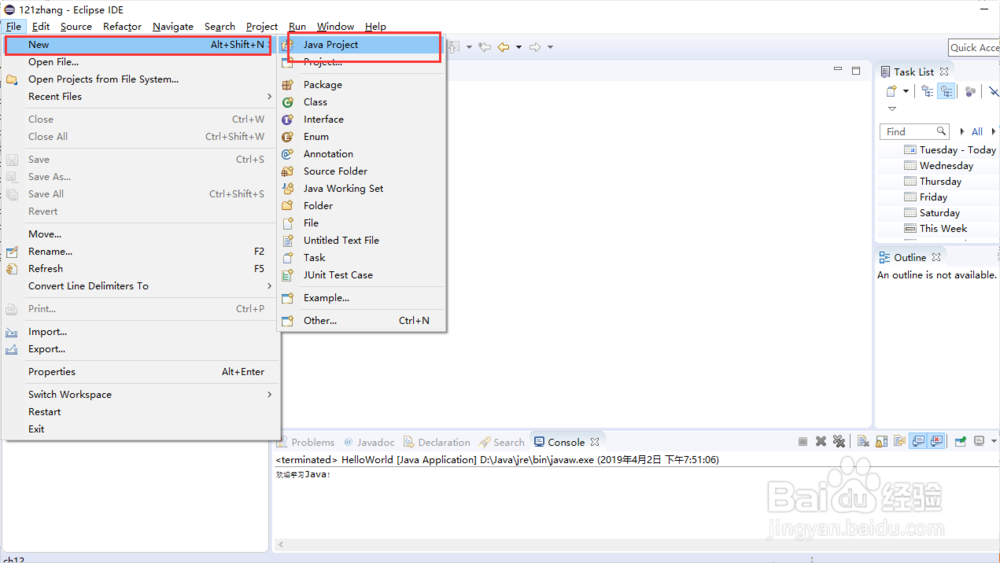The height and width of the screenshot is (563, 1000).
Task: Choose Import... from the File menu
Action: [x=141, y=332]
